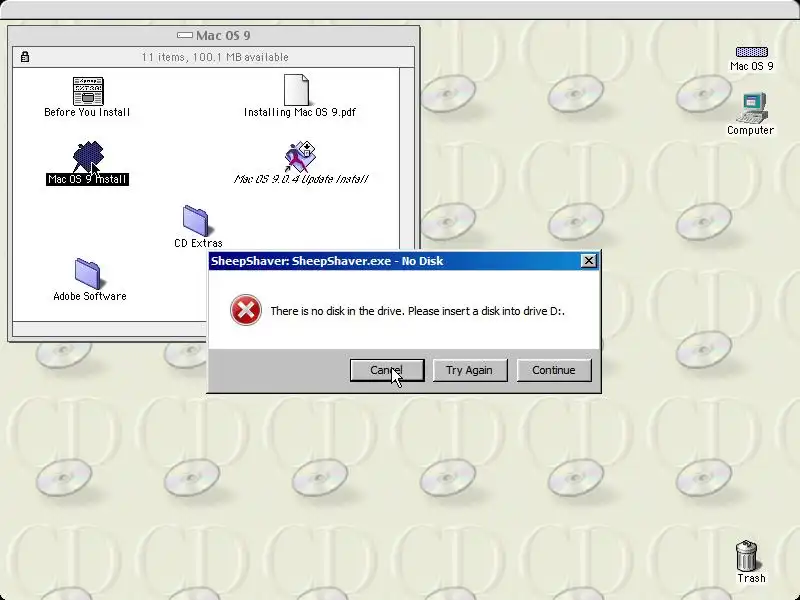The width and height of the screenshot is (800, 600).
Task: Click the highlighted 'Mac OS 9 Install' label
Action: click(87, 179)
